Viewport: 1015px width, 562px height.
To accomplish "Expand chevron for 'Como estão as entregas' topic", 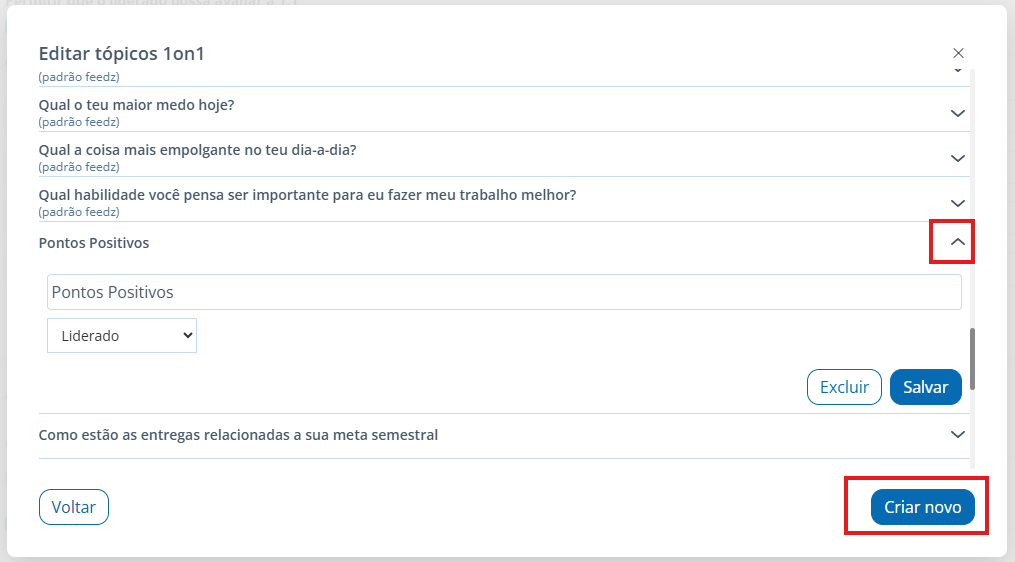I will pyautogui.click(x=957, y=434).
